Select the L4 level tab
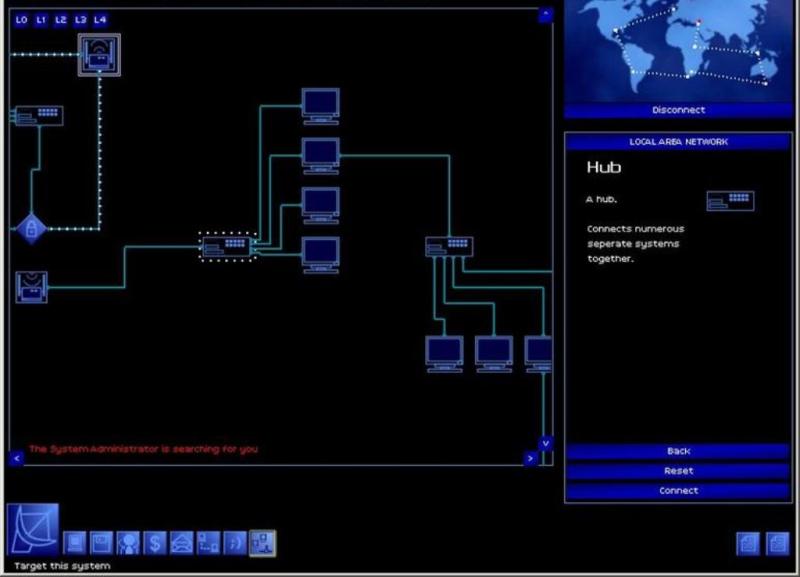800x577 pixels. pyautogui.click(x=100, y=19)
